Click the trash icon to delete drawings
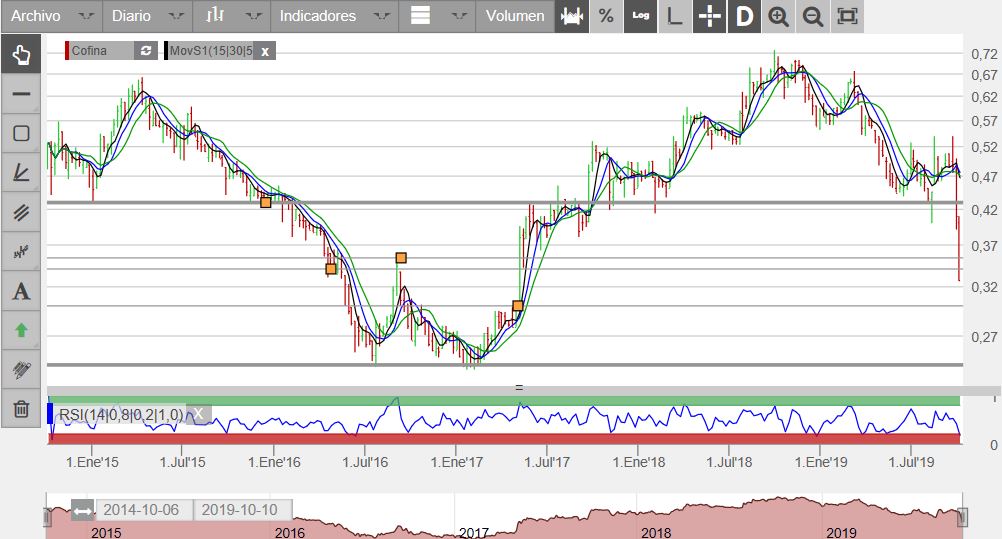1002x539 pixels. click(21, 409)
